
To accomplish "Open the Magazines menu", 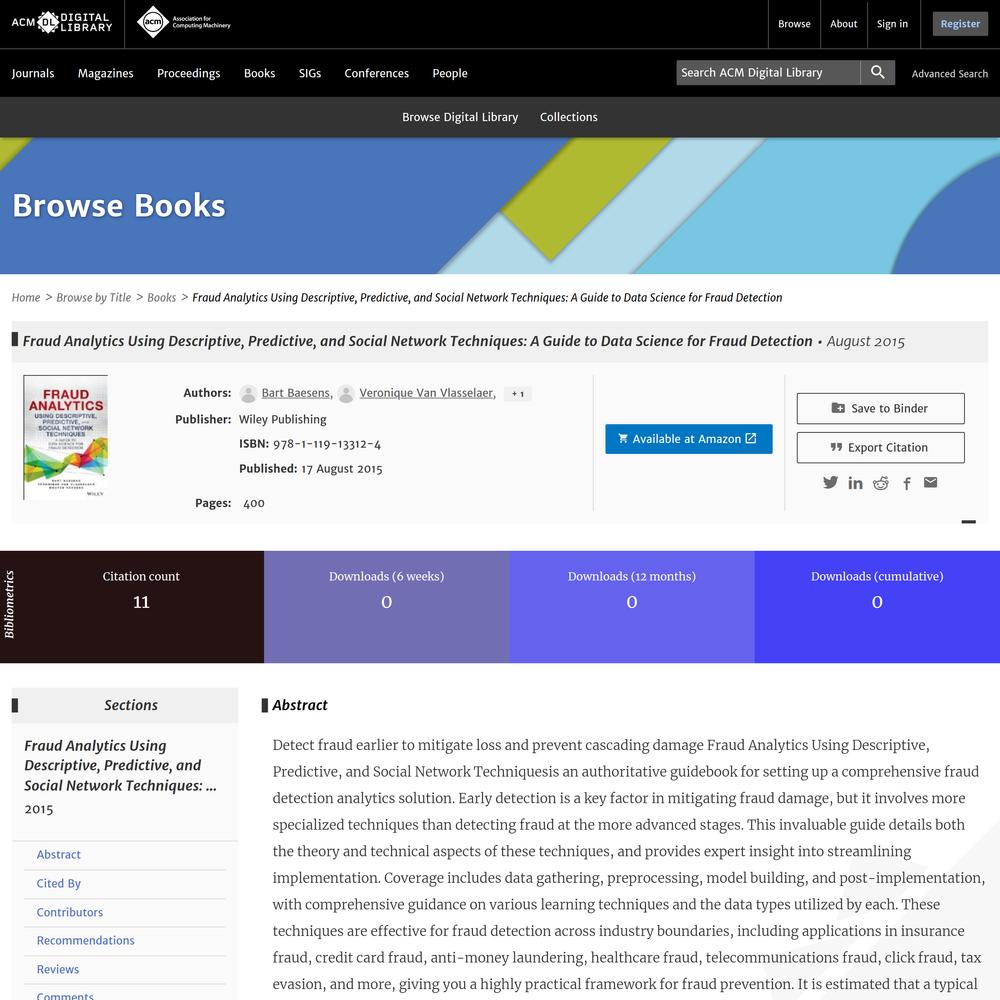I will pyautogui.click(x=106, y=73).
